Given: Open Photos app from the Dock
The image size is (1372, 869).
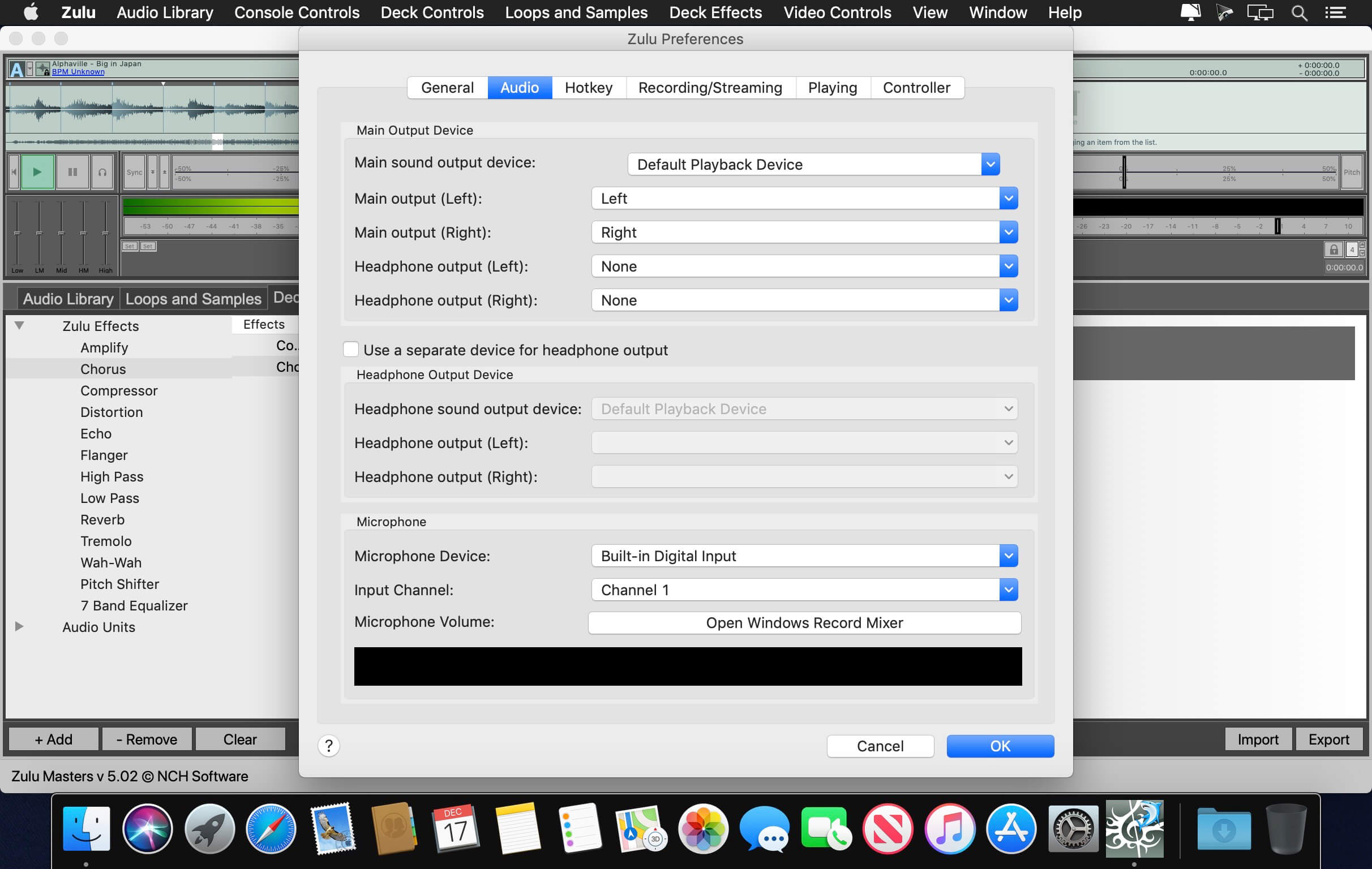Looking at the screenshot, I should (x=703, y=828).
